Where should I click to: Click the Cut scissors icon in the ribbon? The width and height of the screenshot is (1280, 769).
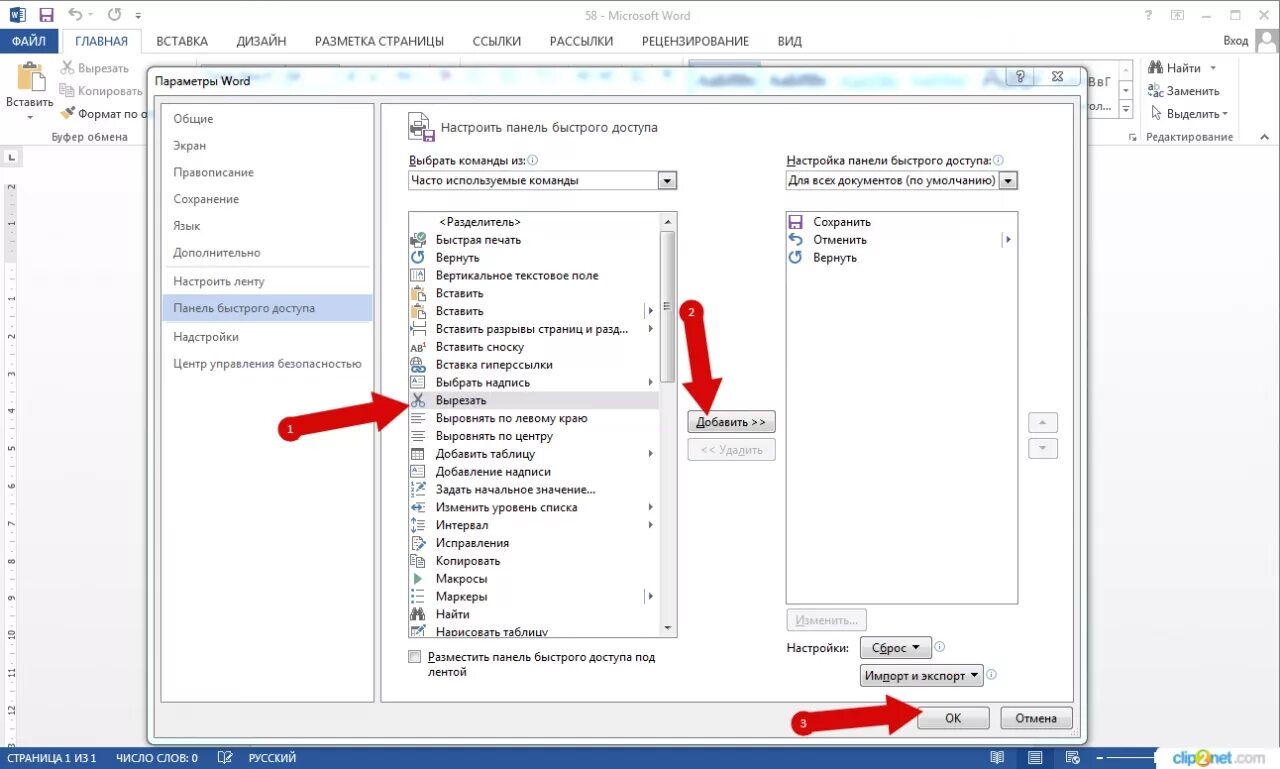[68, 68]
